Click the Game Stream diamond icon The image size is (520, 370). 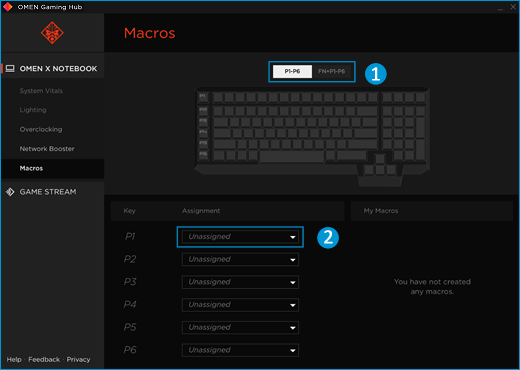[x=10, y=192]
